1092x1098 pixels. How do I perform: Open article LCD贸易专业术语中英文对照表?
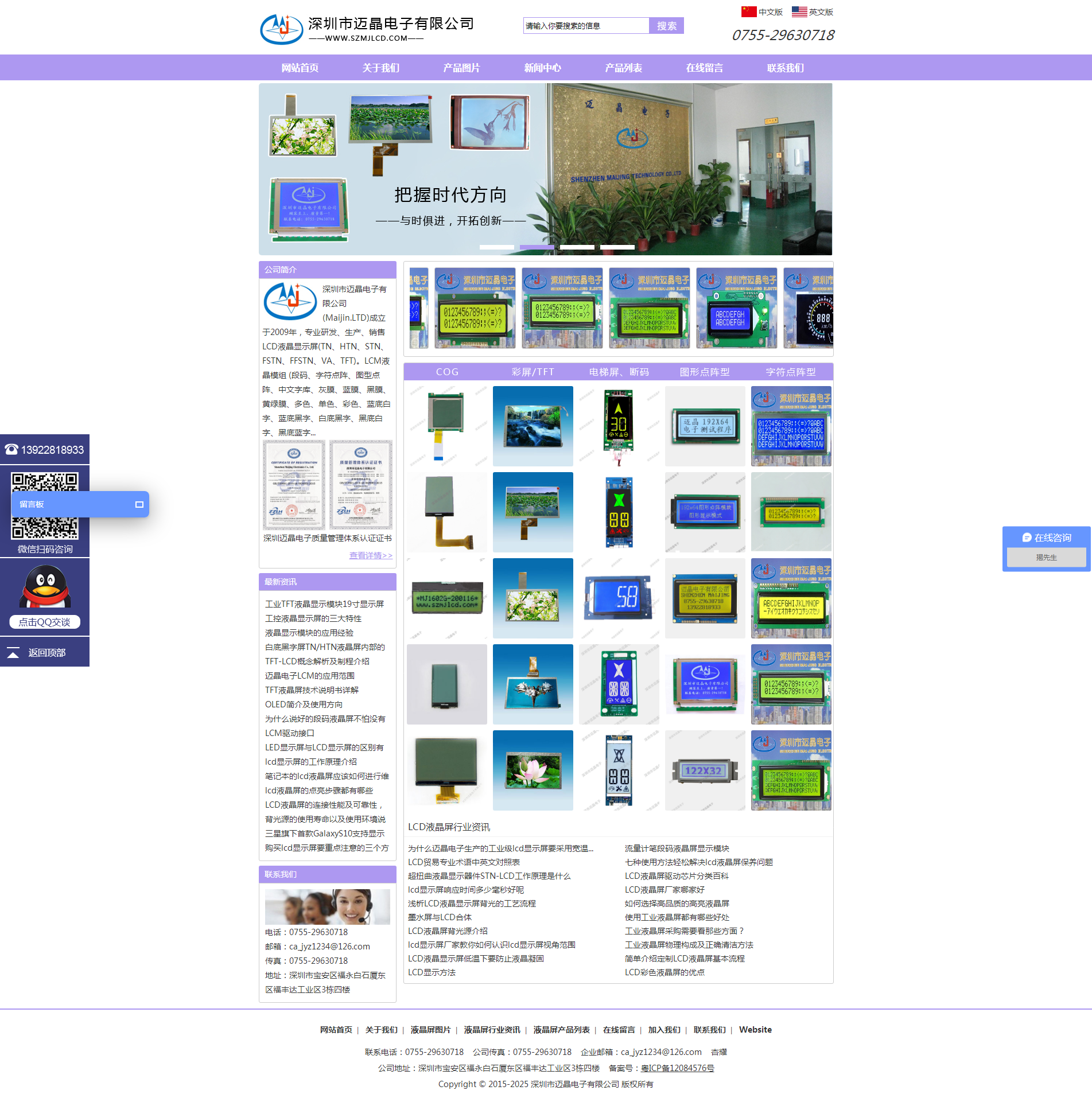(x=464, y=862)
